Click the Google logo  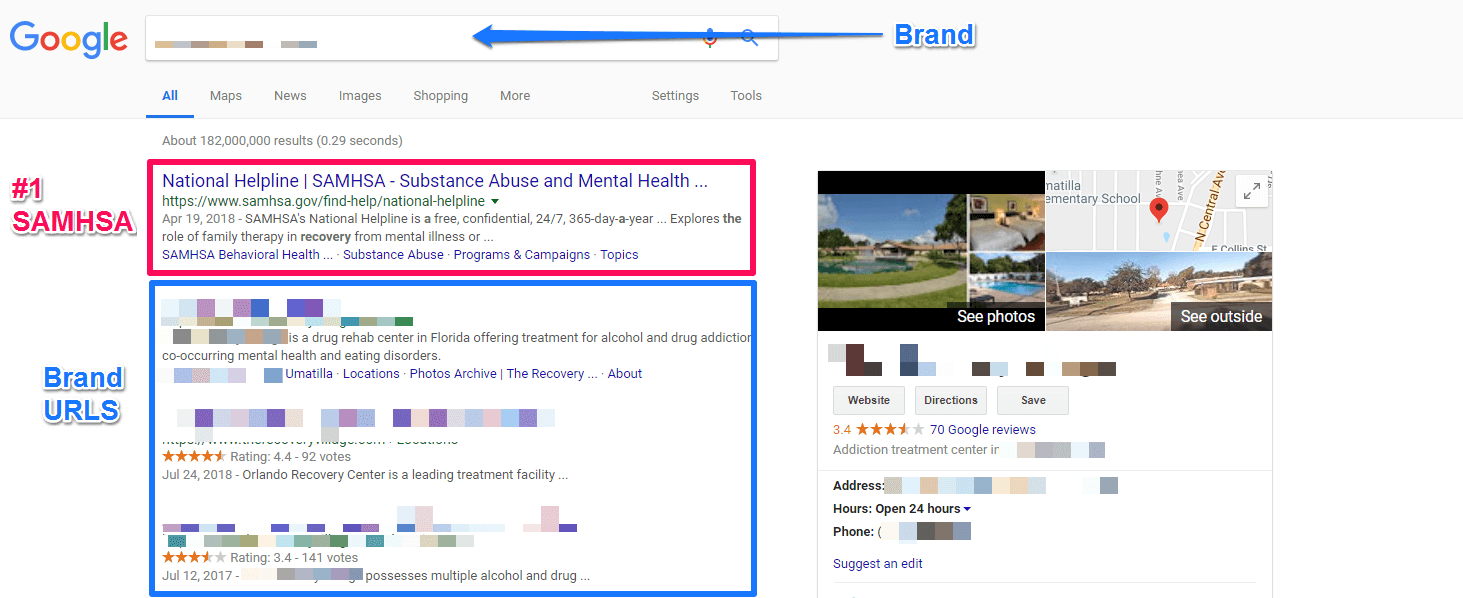69,39
